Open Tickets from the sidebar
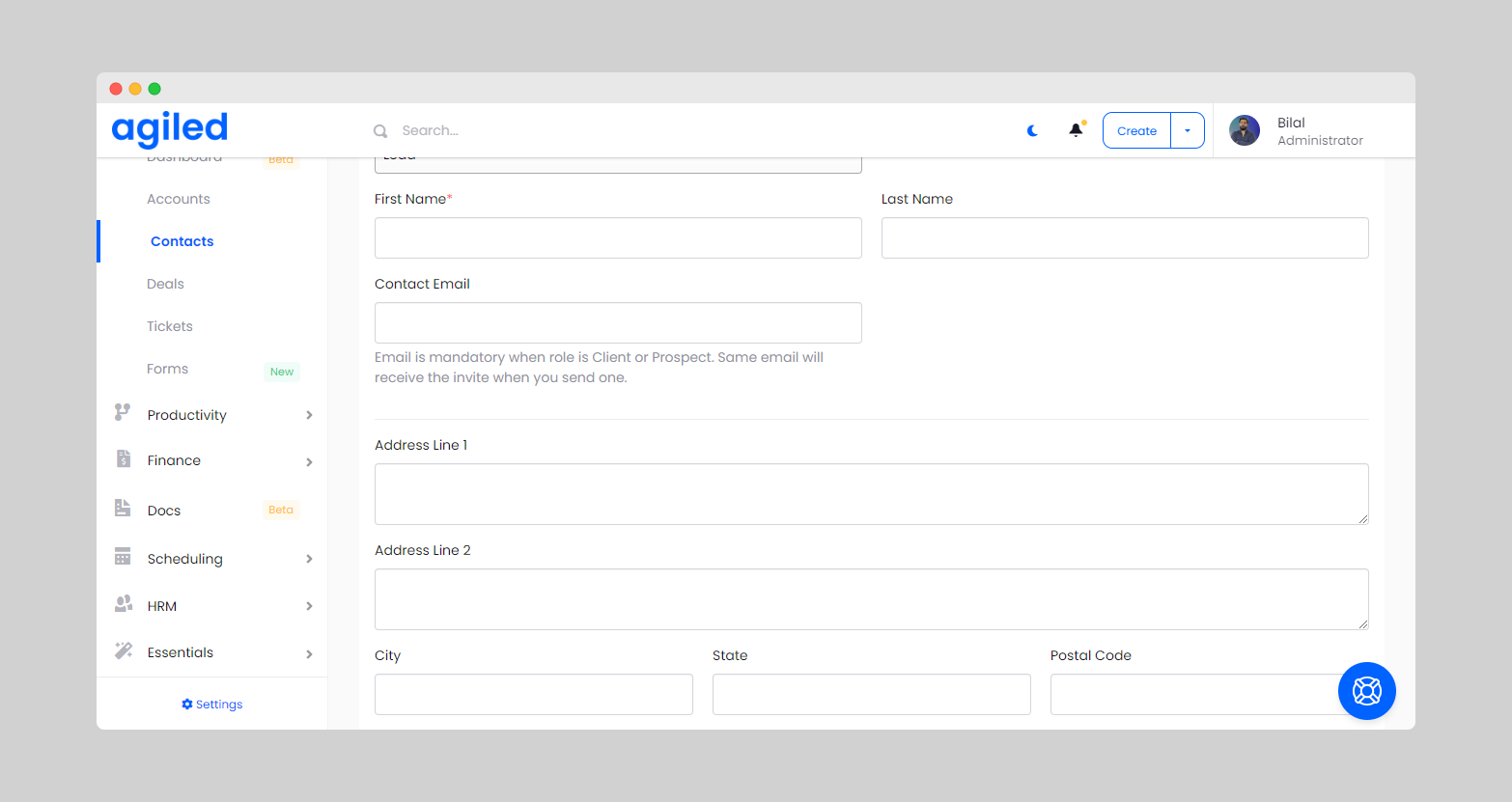Screen dimensions: 1512x802 click(170, 326)
